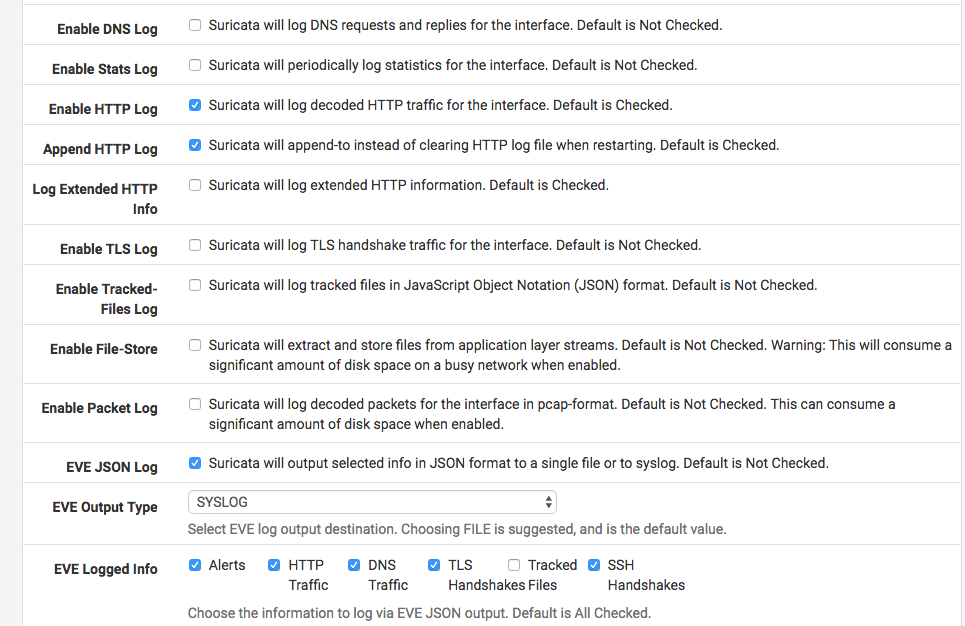This screenshot has height=626, width=965.
Task: Uncheck the Enable HTTP Log option
Action: point(195,105)
